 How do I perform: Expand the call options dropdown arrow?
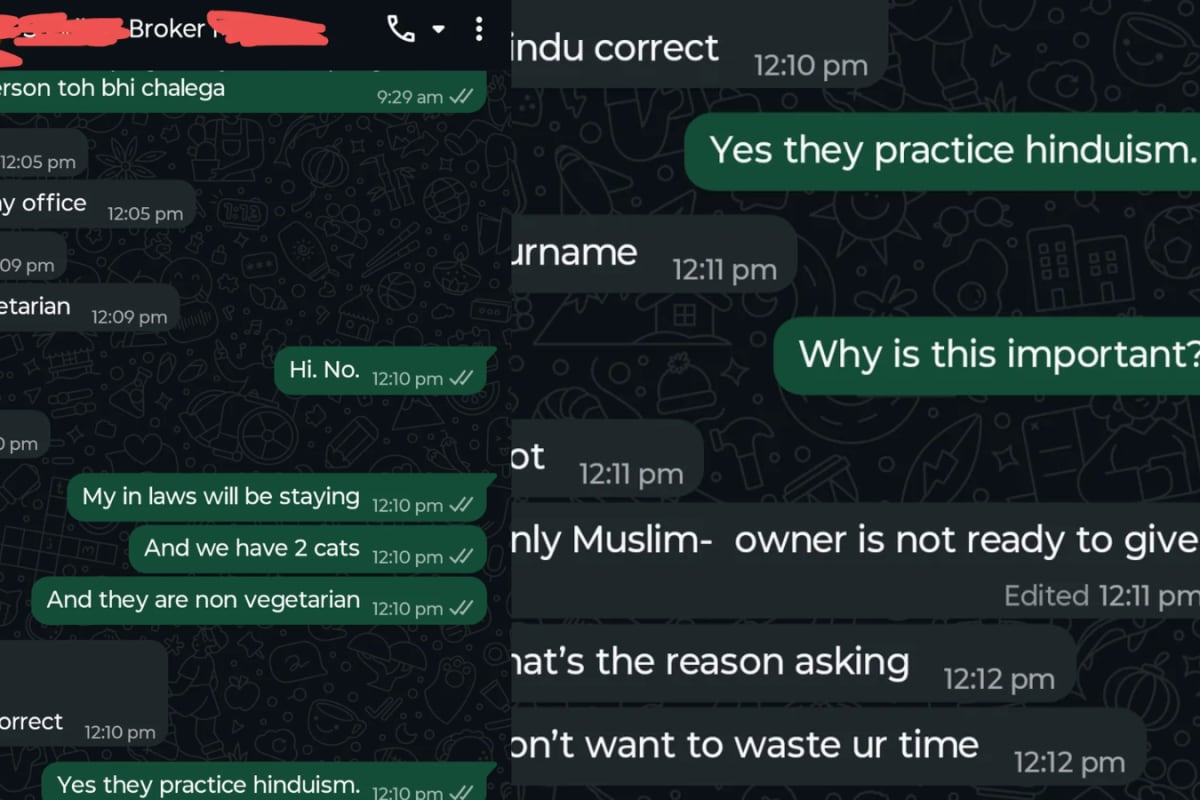click(438, 30)
